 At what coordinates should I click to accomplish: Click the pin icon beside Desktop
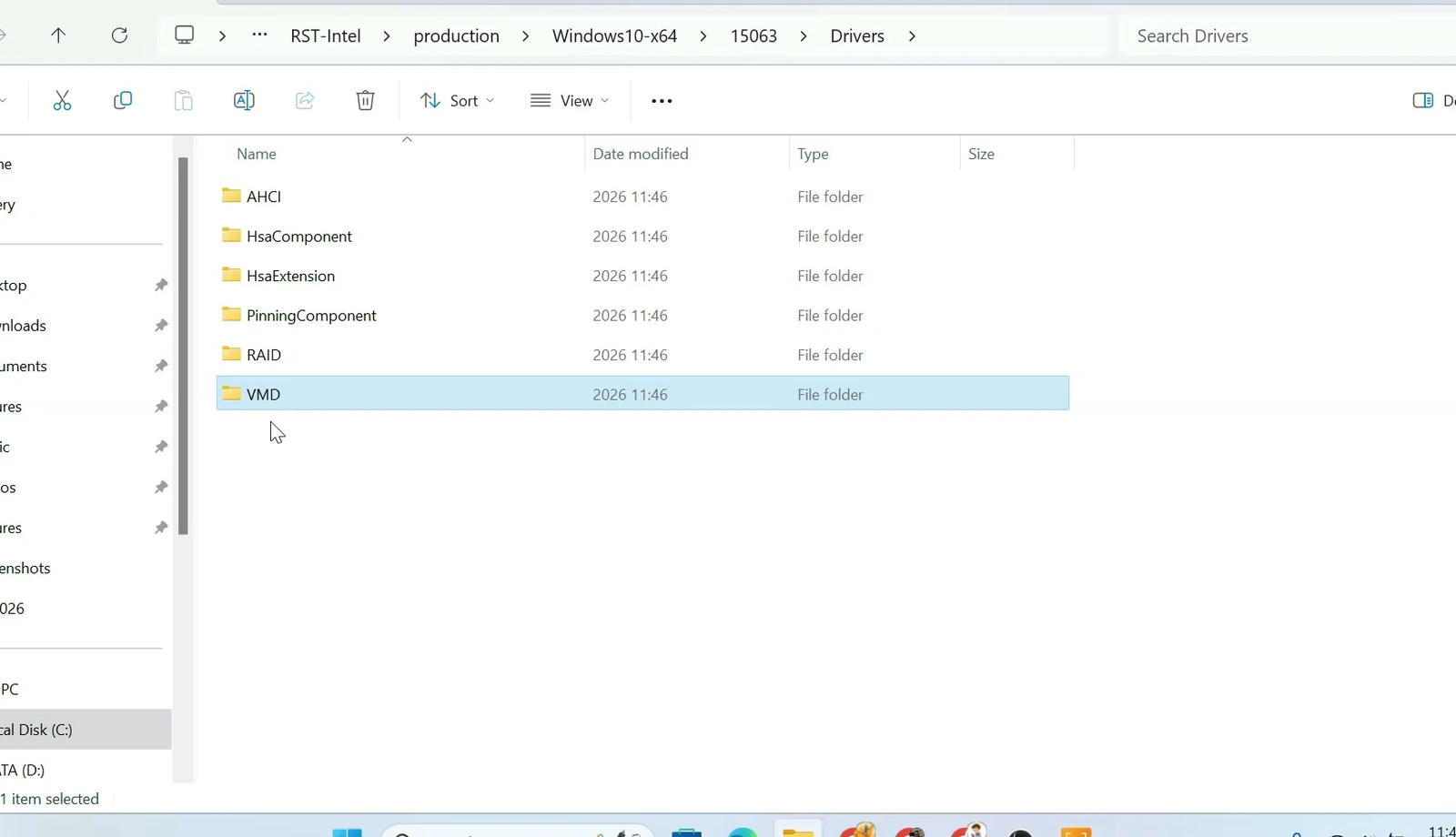[x=161, y=285]
